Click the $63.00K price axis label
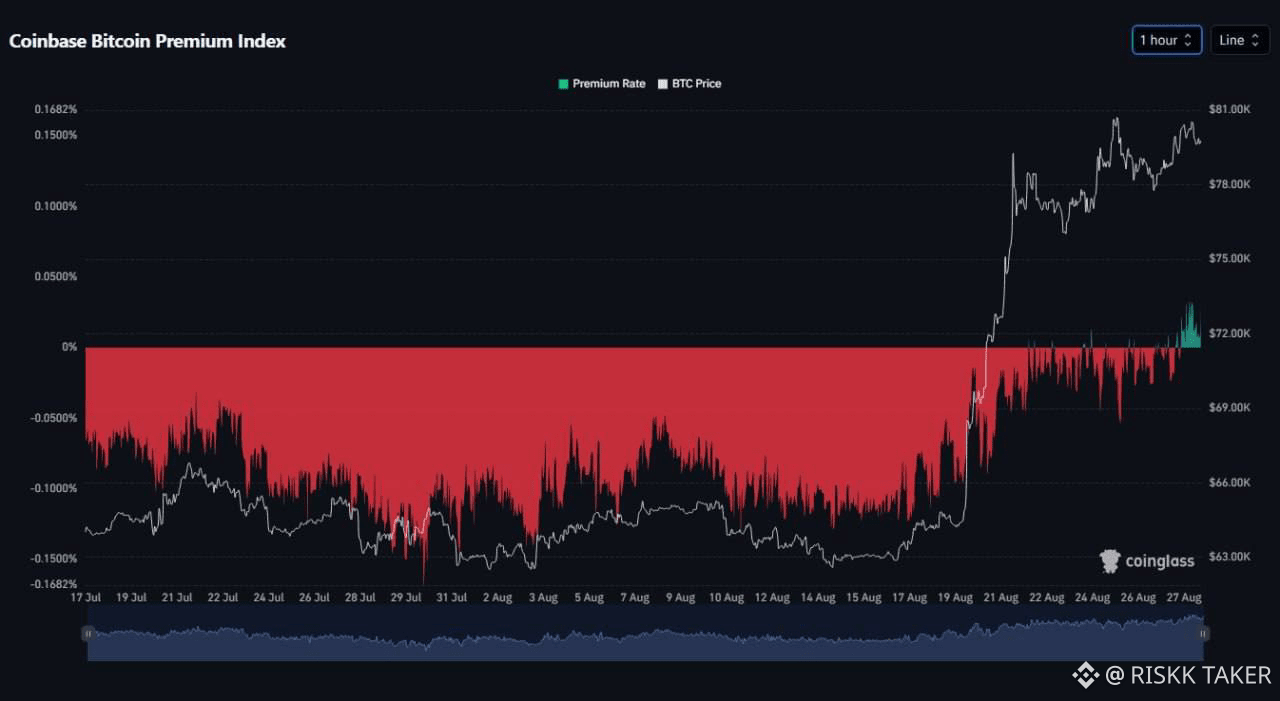1280x701 pixels. [x=1229, y=557]
